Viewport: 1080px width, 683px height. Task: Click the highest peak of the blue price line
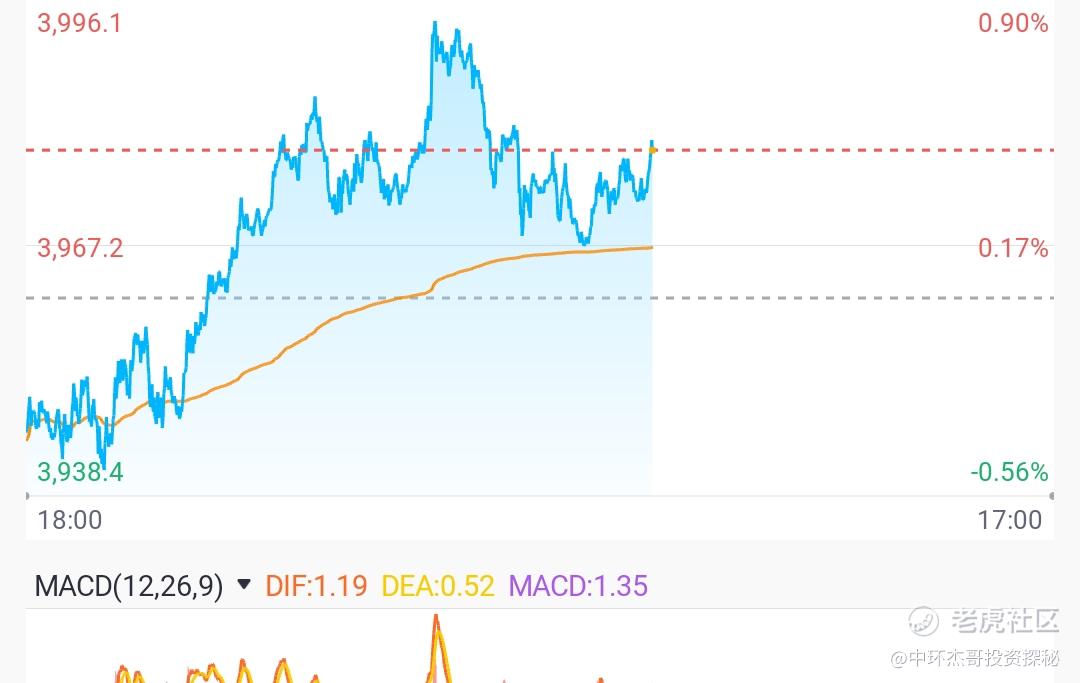[435, 23]
